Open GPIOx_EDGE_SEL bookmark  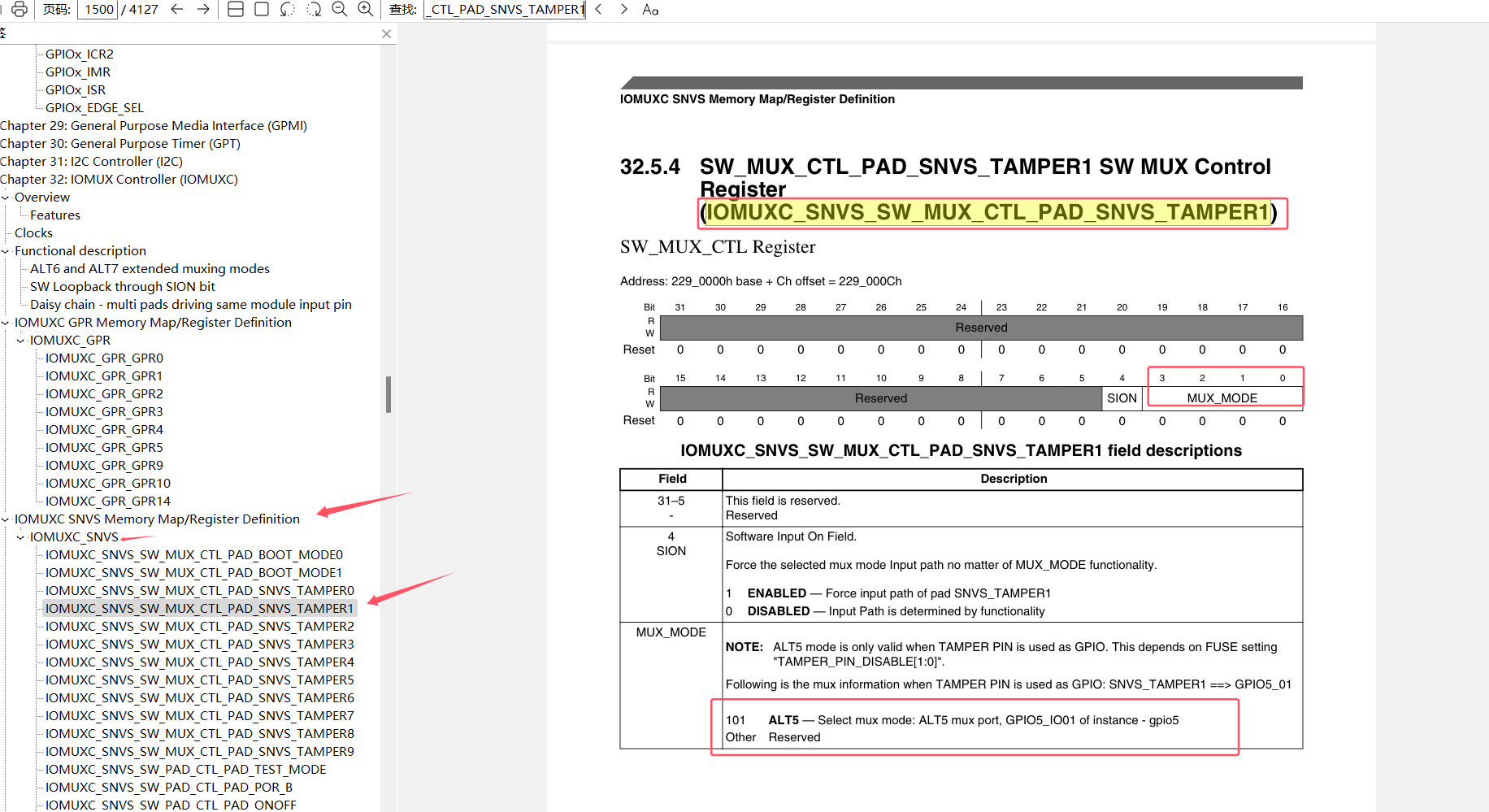pos(94,108)
